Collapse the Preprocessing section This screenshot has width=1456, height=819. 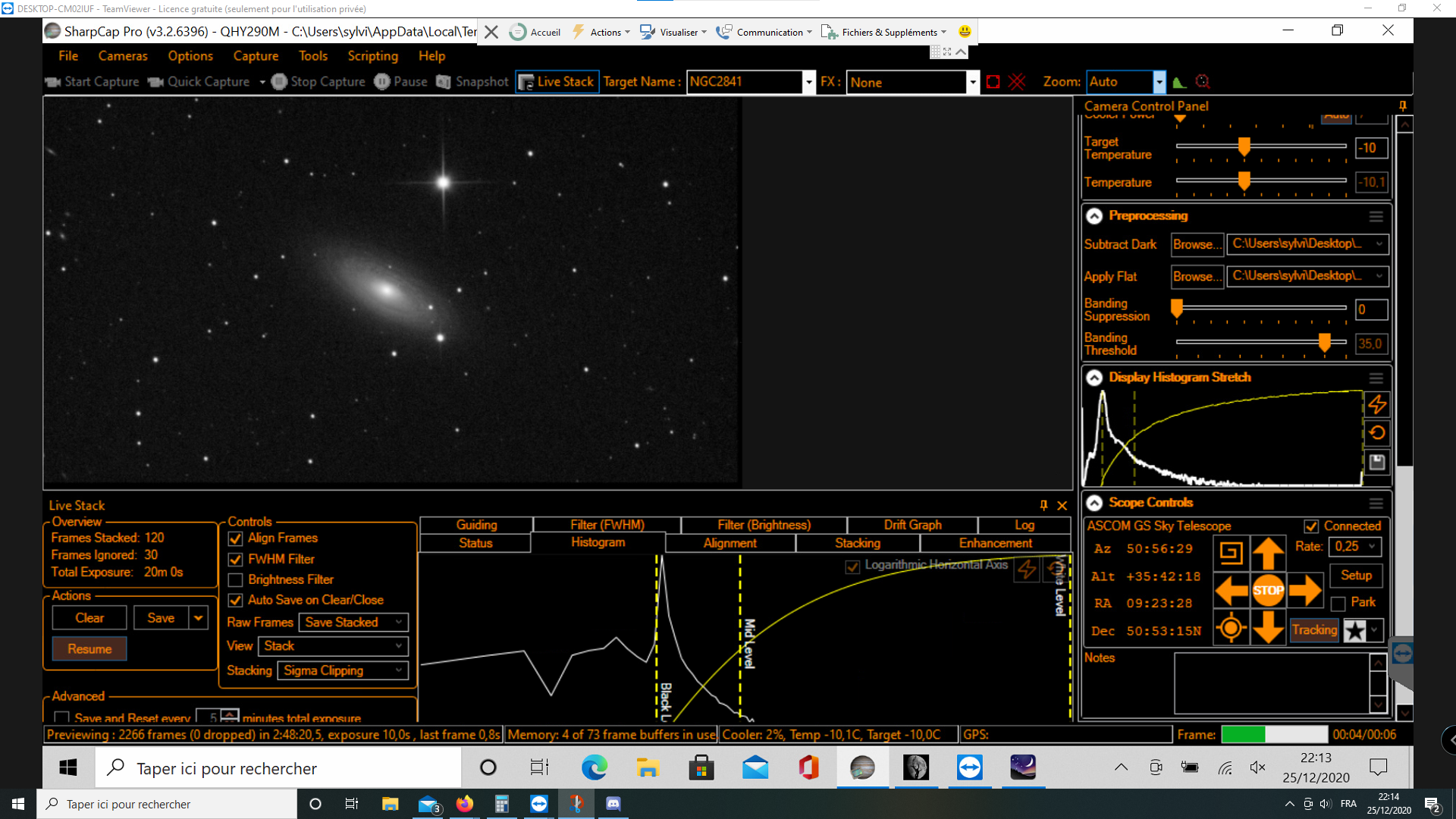1094,216
